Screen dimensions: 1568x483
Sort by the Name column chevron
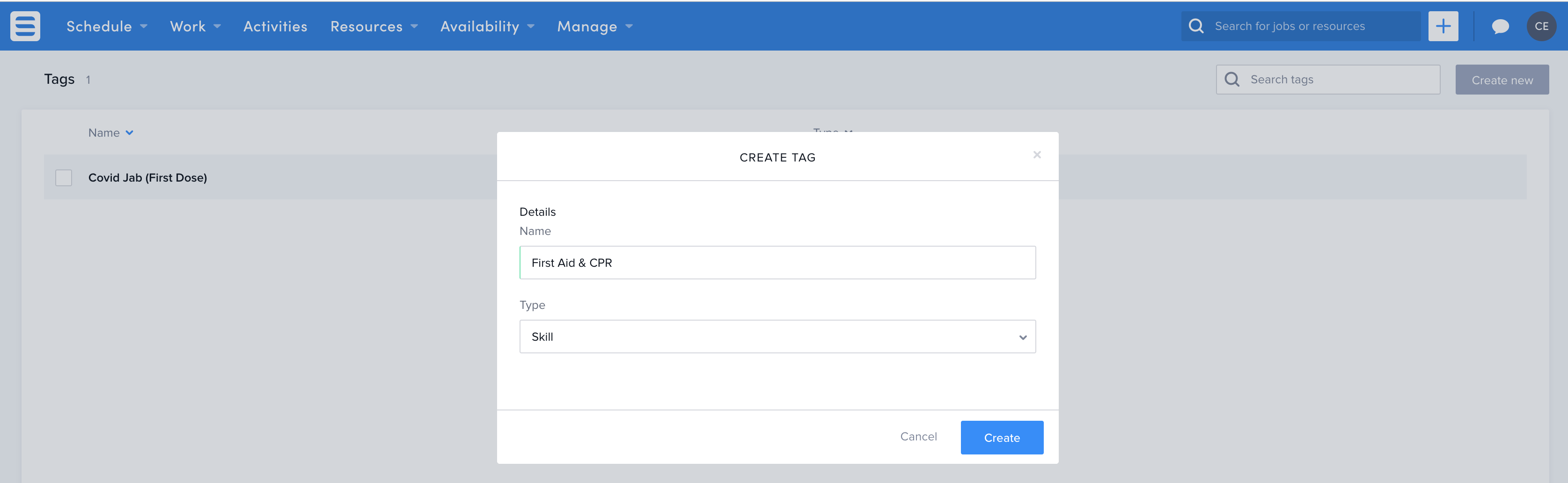click(129, 132)
